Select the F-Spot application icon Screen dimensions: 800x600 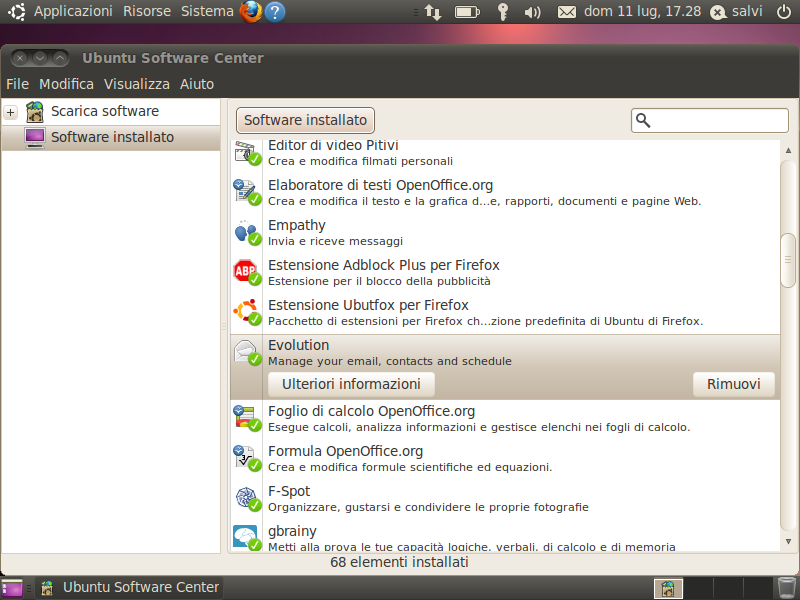pos(247,498)
